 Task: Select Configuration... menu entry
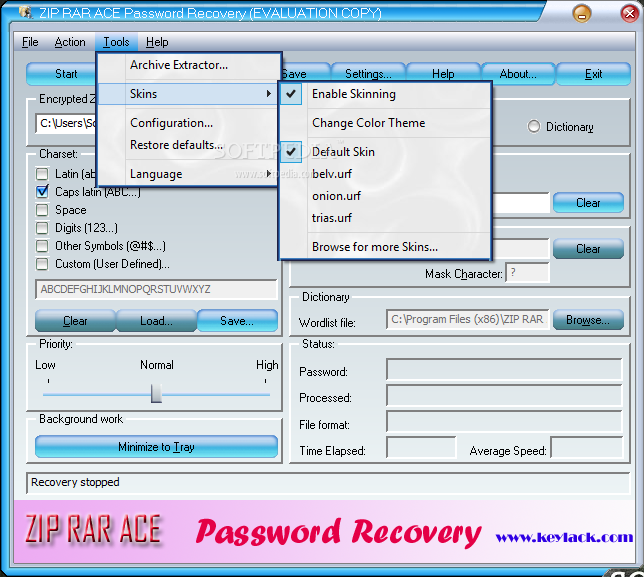point(188,123)
